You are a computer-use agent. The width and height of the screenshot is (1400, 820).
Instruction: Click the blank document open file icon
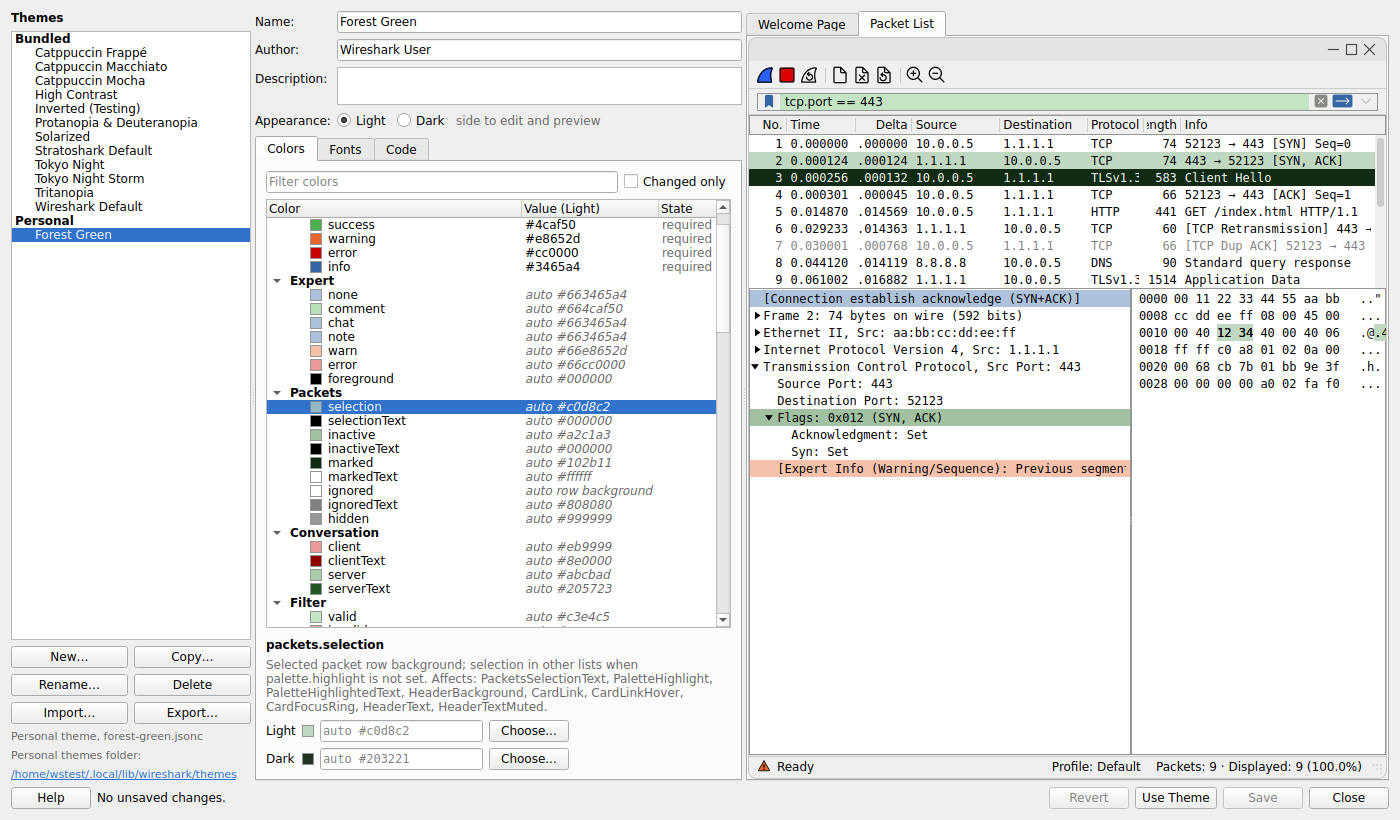tap(840, 75)
